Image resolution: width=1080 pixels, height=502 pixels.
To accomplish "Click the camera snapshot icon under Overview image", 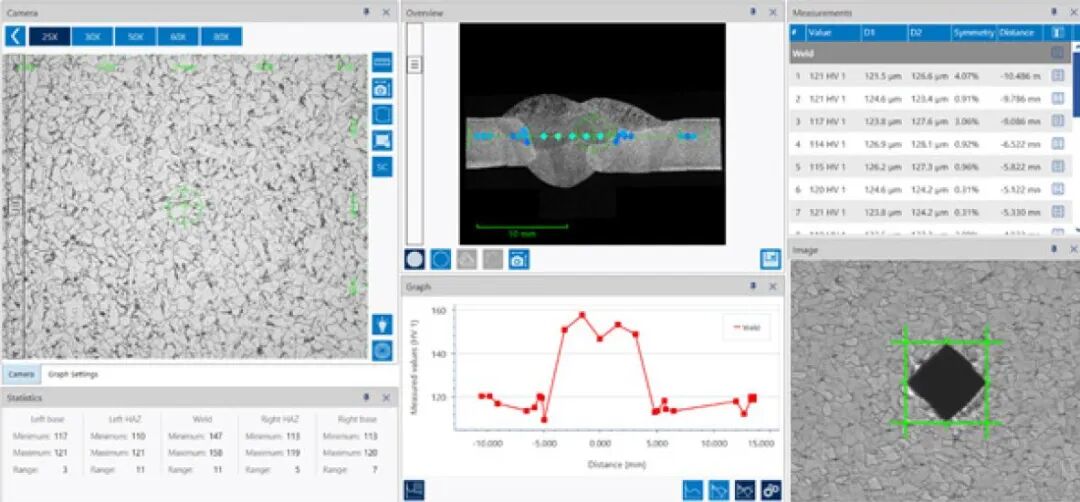I will coord(519,259).
